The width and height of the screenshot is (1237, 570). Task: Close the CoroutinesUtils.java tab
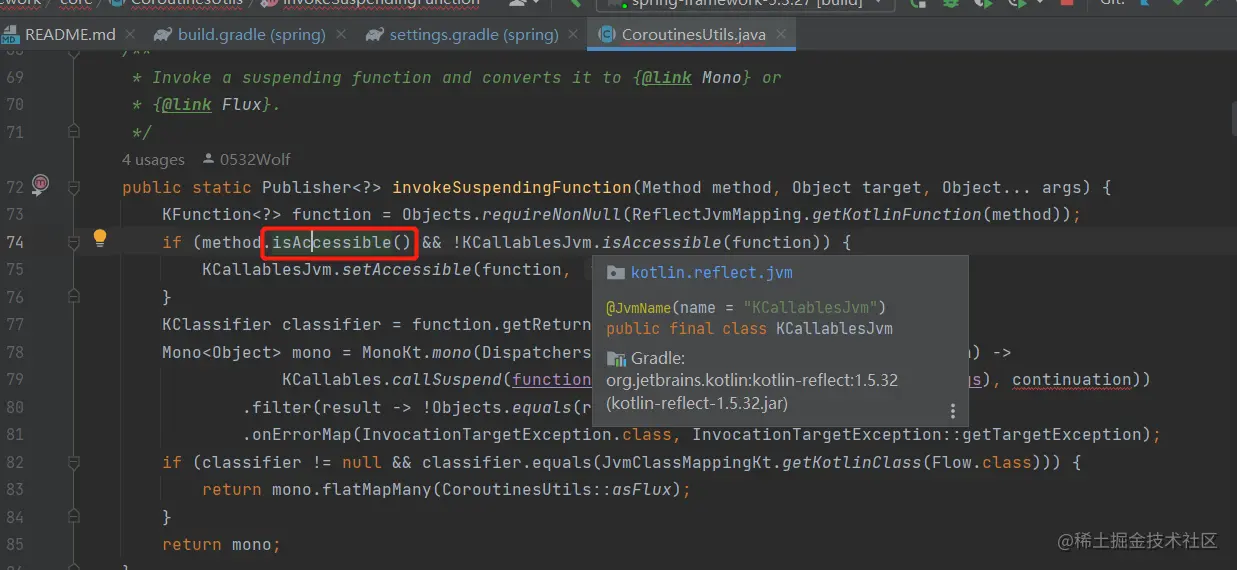[x=780, y=34]
